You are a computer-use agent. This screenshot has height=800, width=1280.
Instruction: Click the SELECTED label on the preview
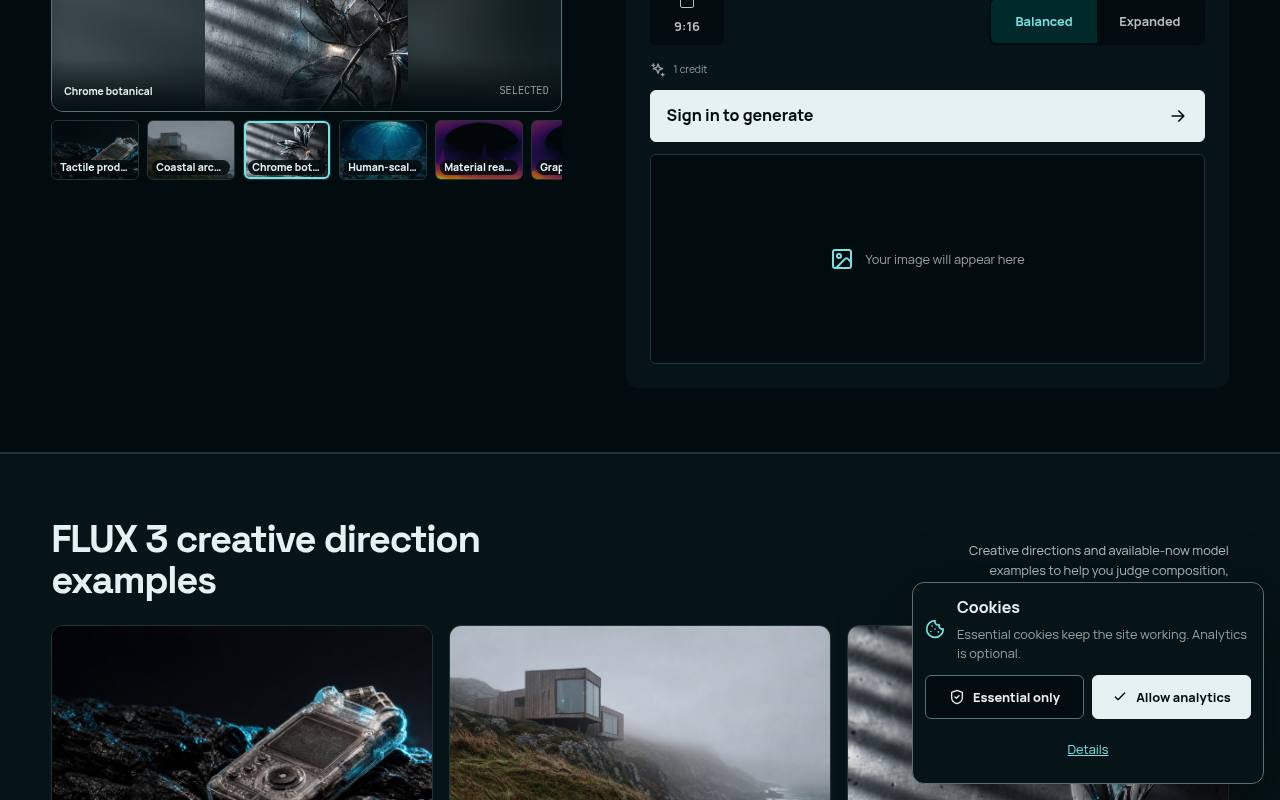[x=524, y=90]
